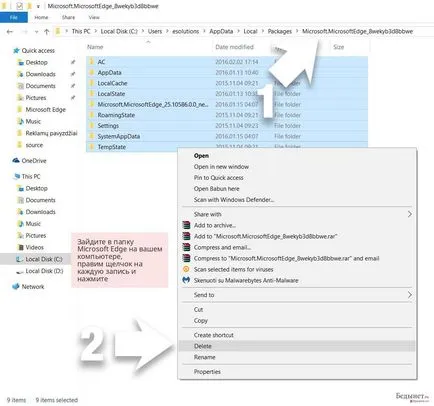Screen dimensions: 434x406
Task: Open the View ribbon tab
Action: point(94,17)
